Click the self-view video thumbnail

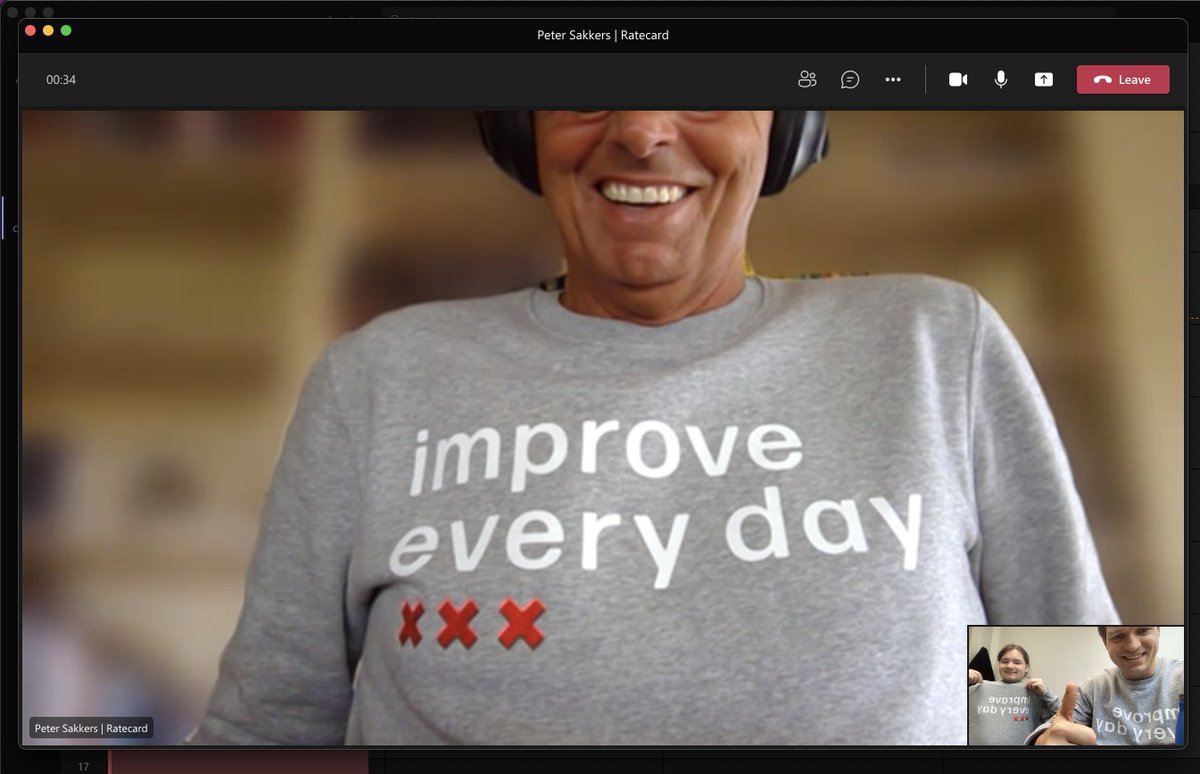1076,686
